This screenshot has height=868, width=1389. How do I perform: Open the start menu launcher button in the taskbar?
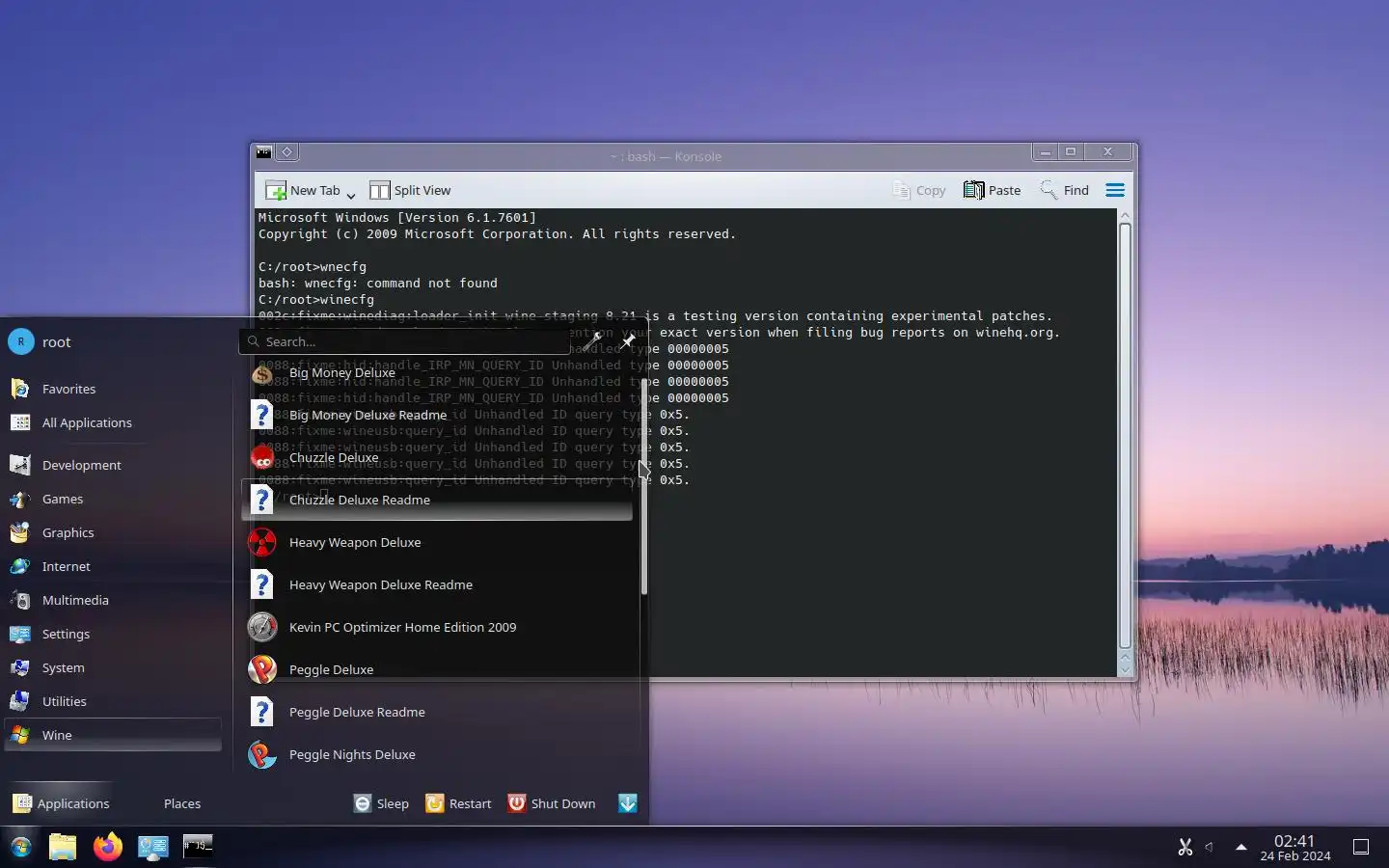pyautogui.click(x=20, y=847)
